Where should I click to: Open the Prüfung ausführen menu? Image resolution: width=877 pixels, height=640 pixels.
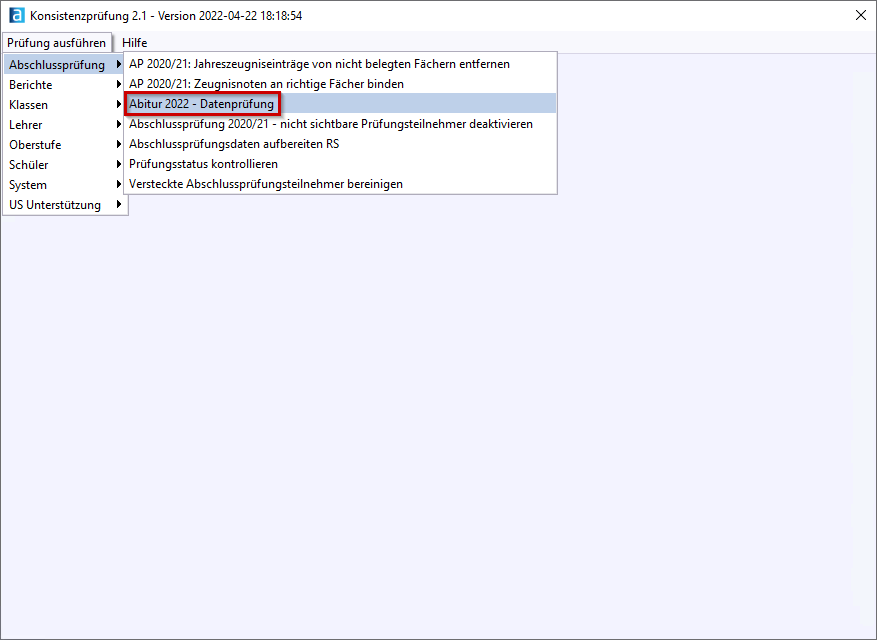click(x=56, y=43)
